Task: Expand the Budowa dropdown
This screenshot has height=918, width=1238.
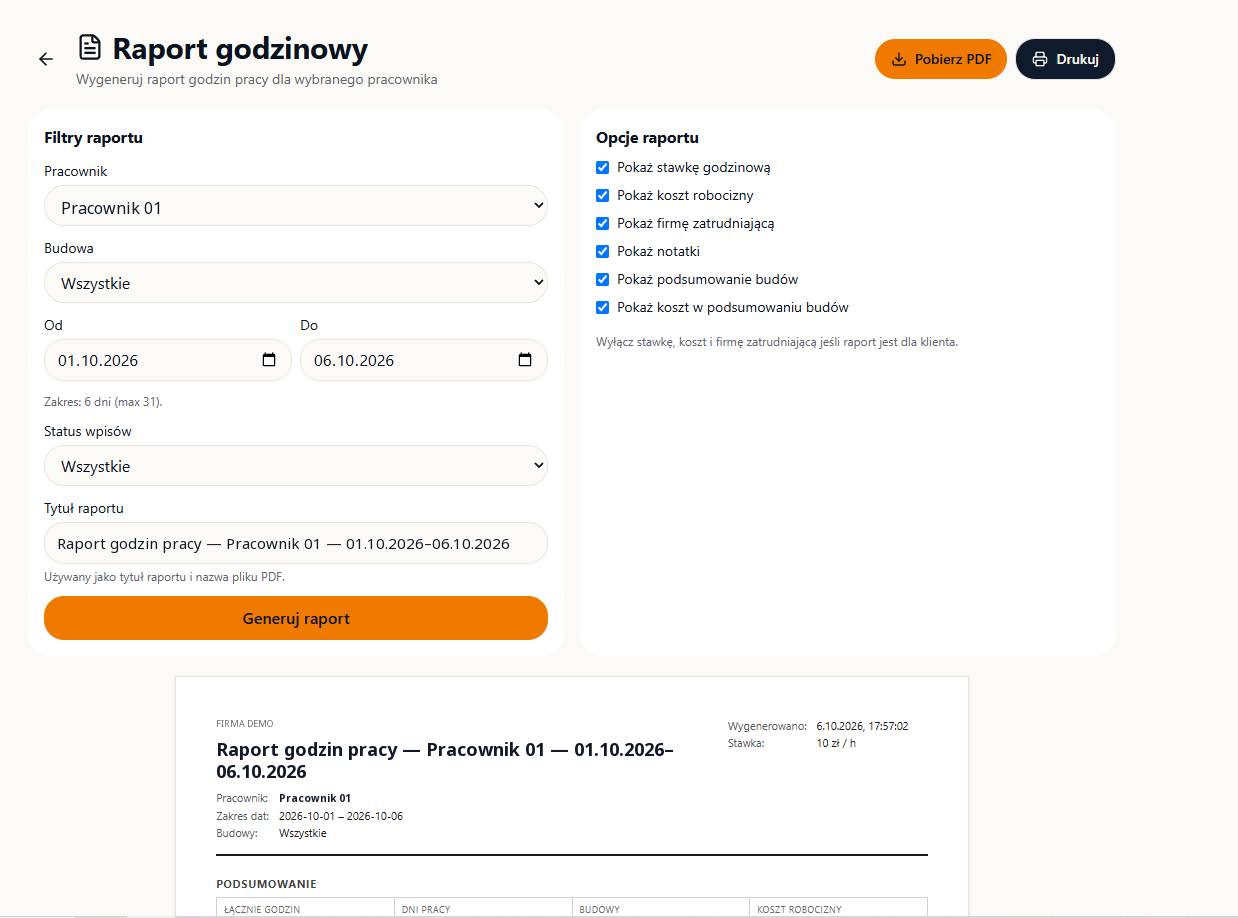Action: [x=296, y=283]
